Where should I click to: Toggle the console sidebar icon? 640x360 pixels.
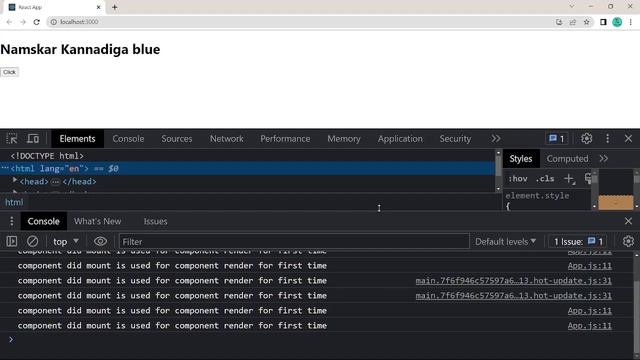[12, 242]
